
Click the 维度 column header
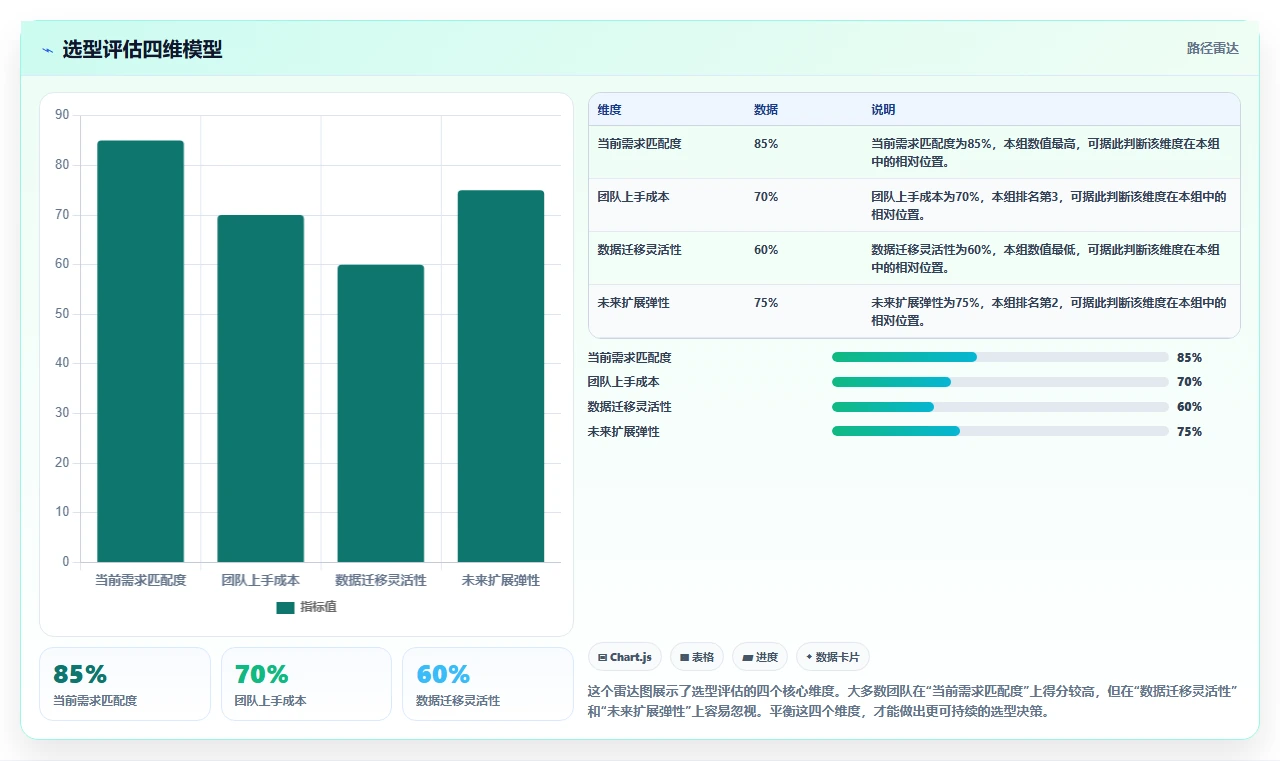click(609, 110)
